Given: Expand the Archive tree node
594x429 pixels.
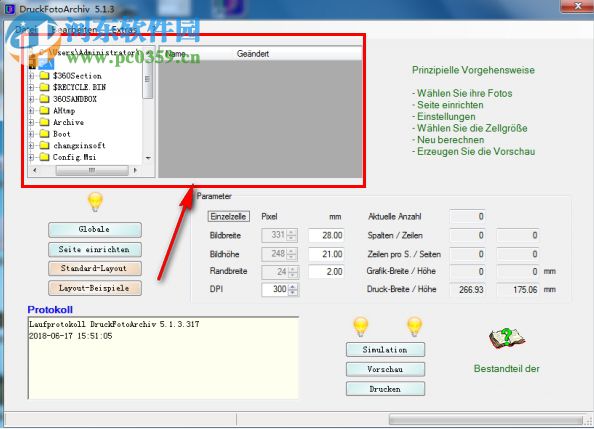Looking at the screenshot, I should tap(32, 122).
